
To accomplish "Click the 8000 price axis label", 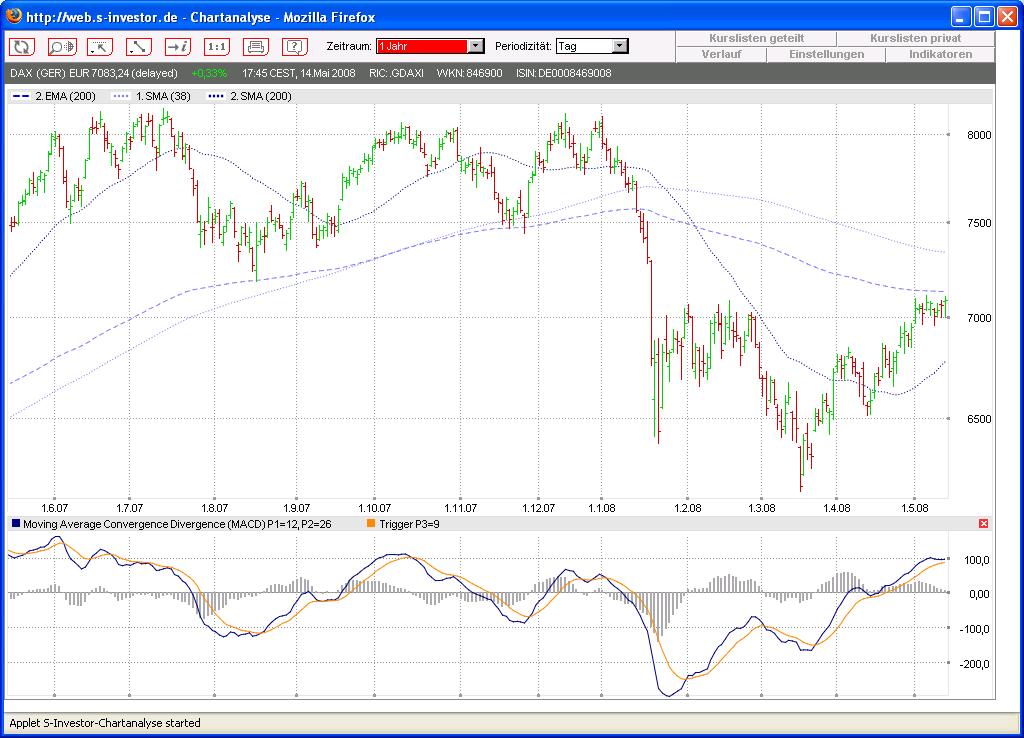I will pos(979,135).
